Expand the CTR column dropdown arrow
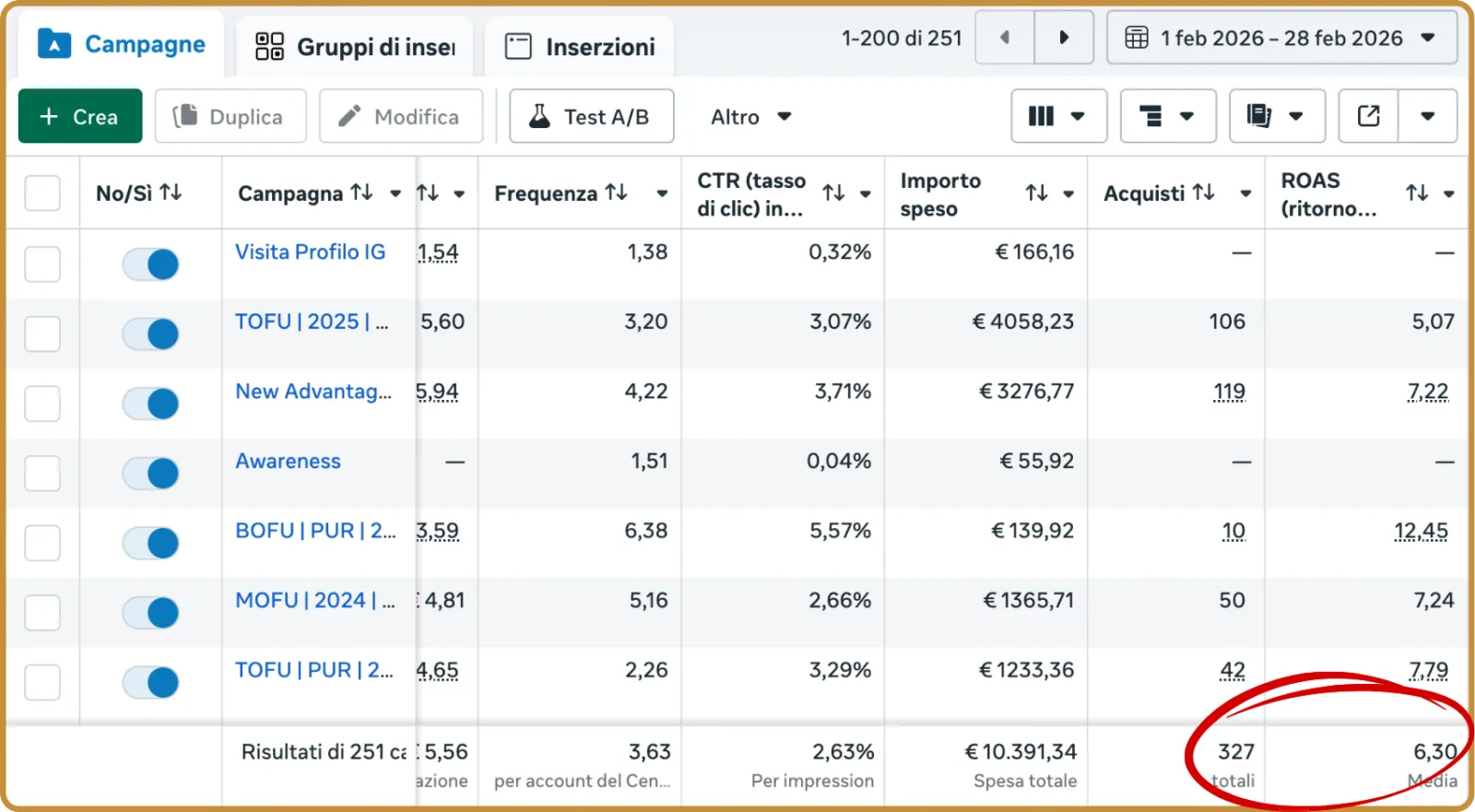The width and height of the screenshot is (1475, 812). (866, 194)
